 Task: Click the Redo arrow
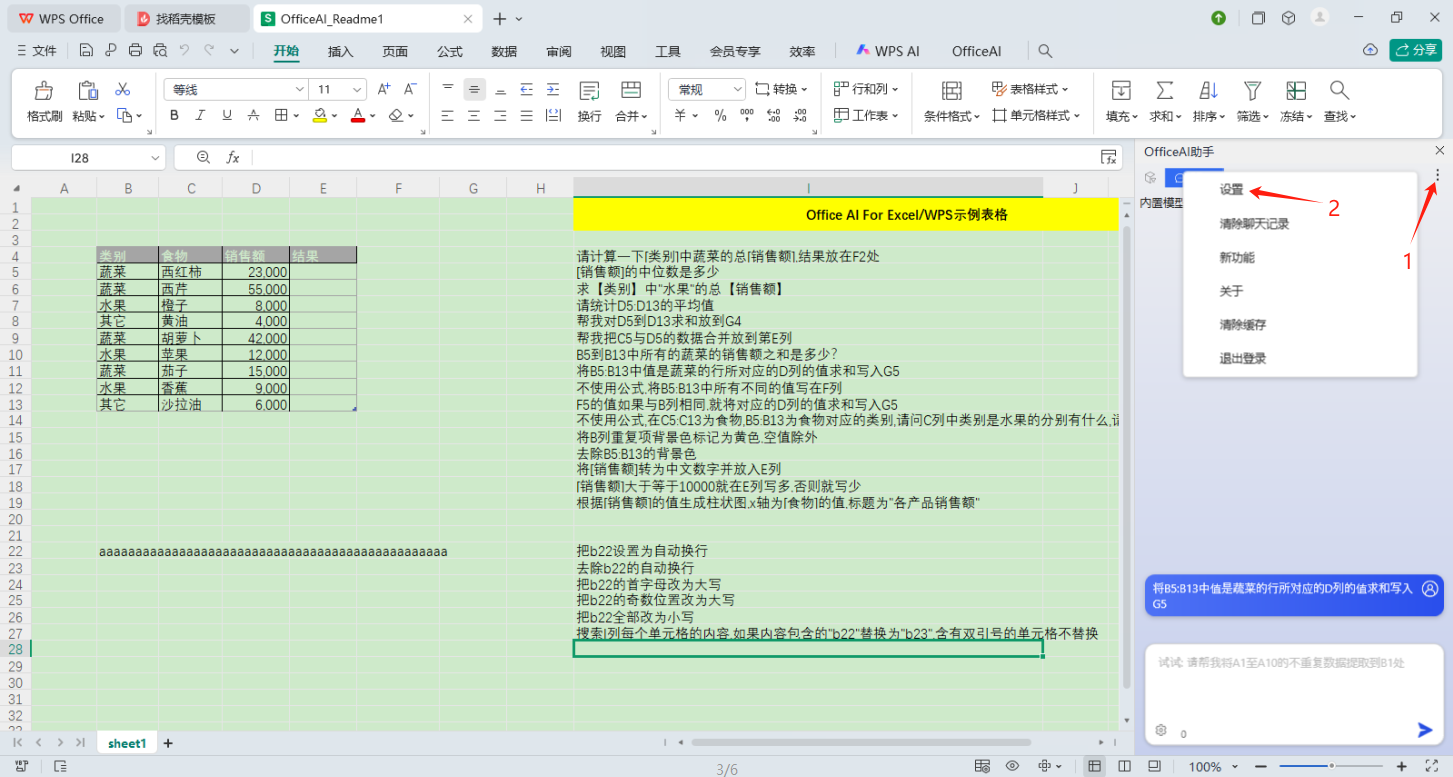click(x=209, y=50)
